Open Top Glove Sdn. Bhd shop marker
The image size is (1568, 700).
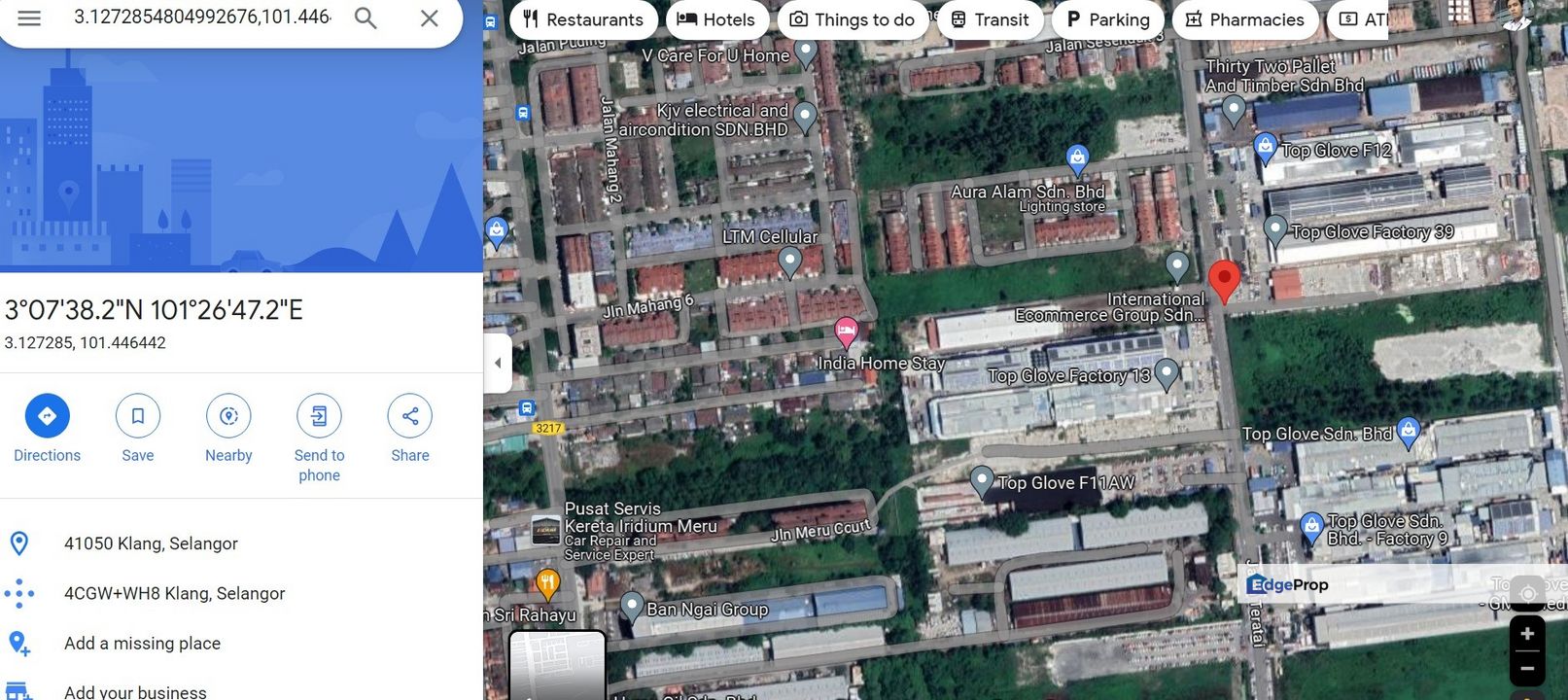click(x=1409, y=433)
